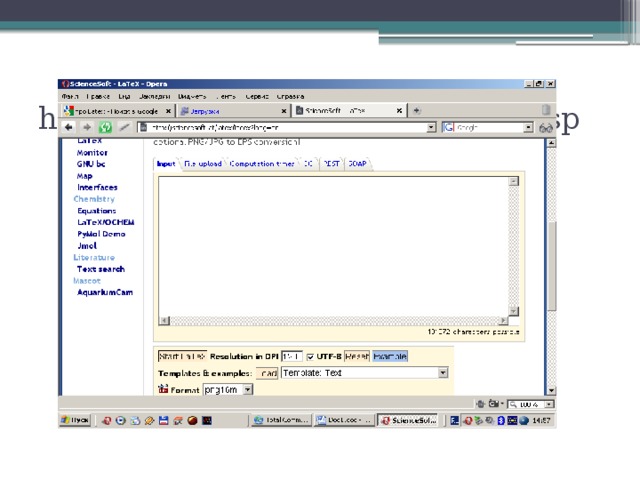Launch Opera from the quick launch bar
Viewport: 640px width, 480px height.
click(107, 420)
